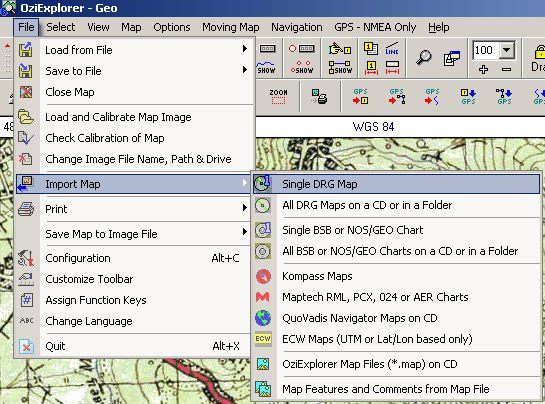545x404 pixels.
Task: Choose All DRG Maps on a CD or in a Folder
Action: tap(396, 205)
